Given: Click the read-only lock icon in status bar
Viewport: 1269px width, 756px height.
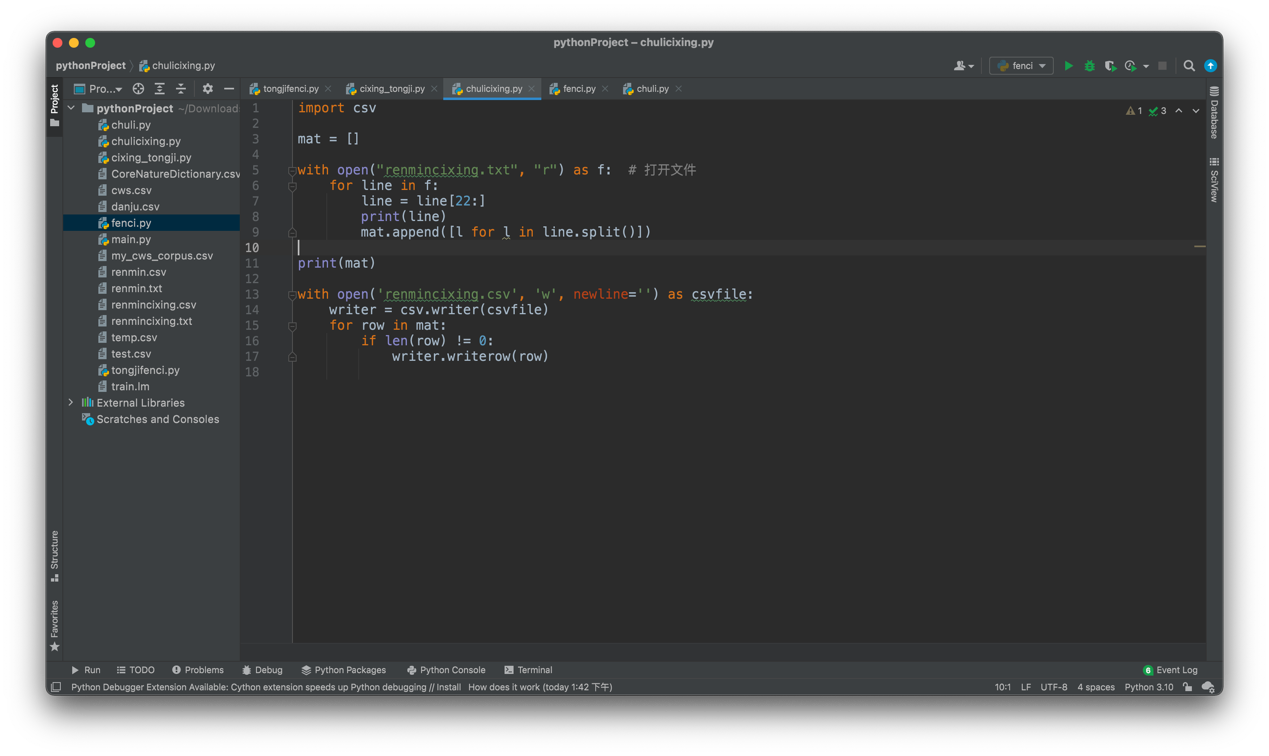Looking at the screenshot, I should click(x=1187, y=687).
